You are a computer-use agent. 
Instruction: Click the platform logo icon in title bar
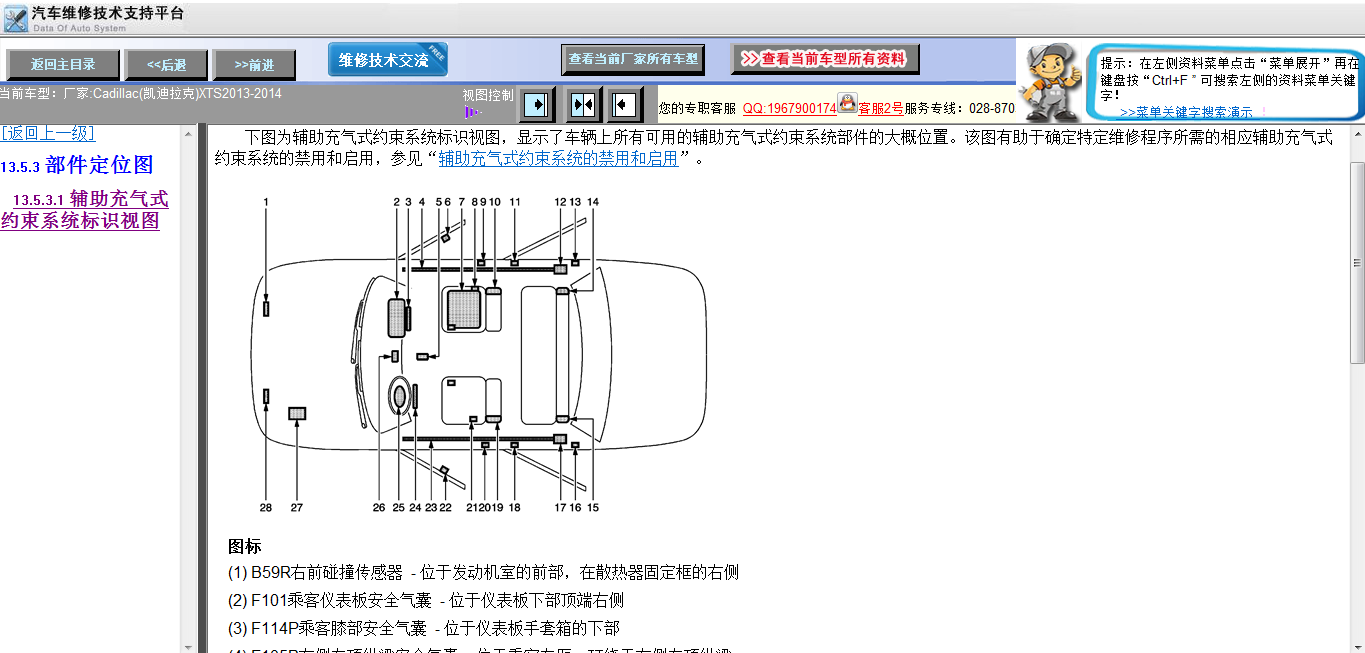pos(15,17)
